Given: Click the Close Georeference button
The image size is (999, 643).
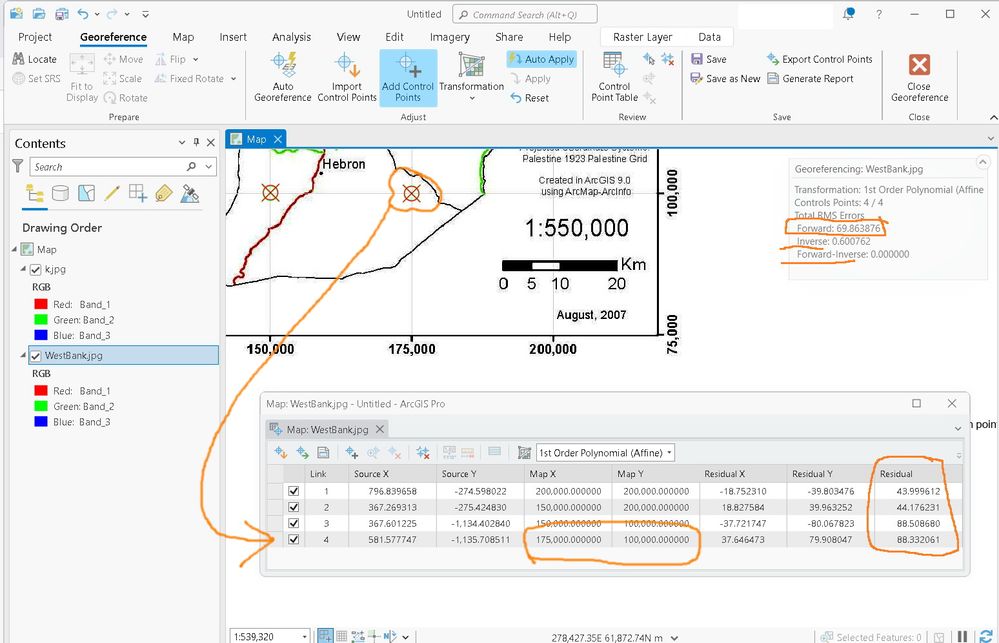Looking at the screenshot, I should coord(919,78).
